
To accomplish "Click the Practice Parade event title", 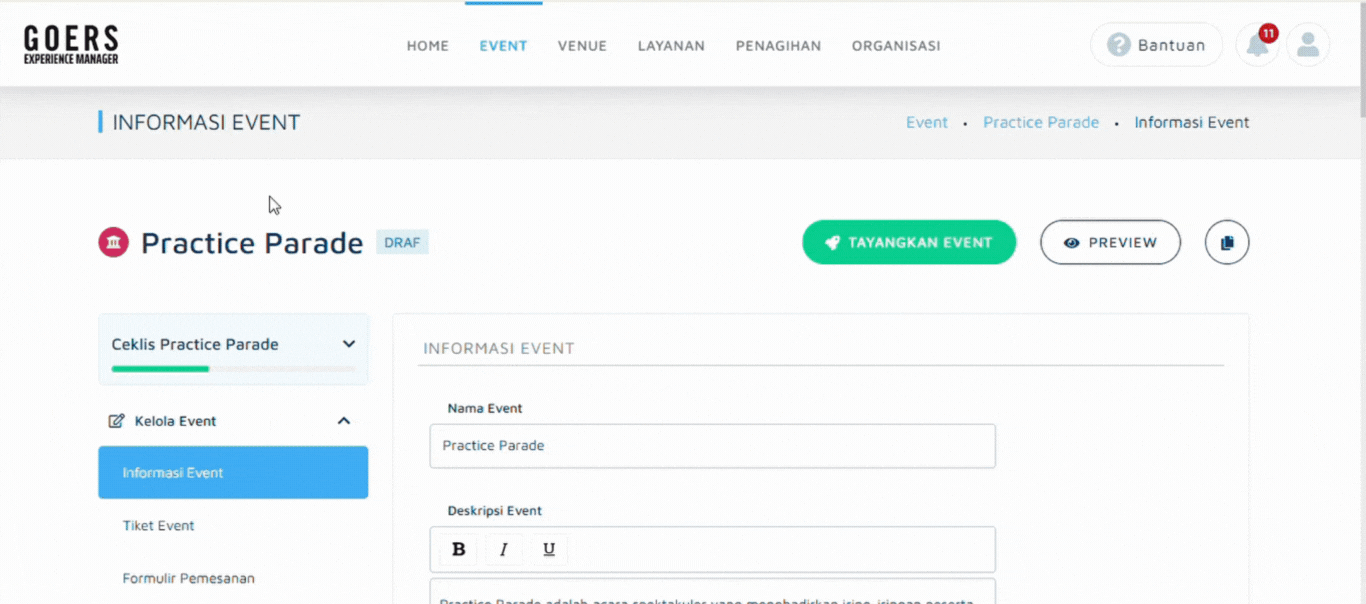I will [251, 243].
